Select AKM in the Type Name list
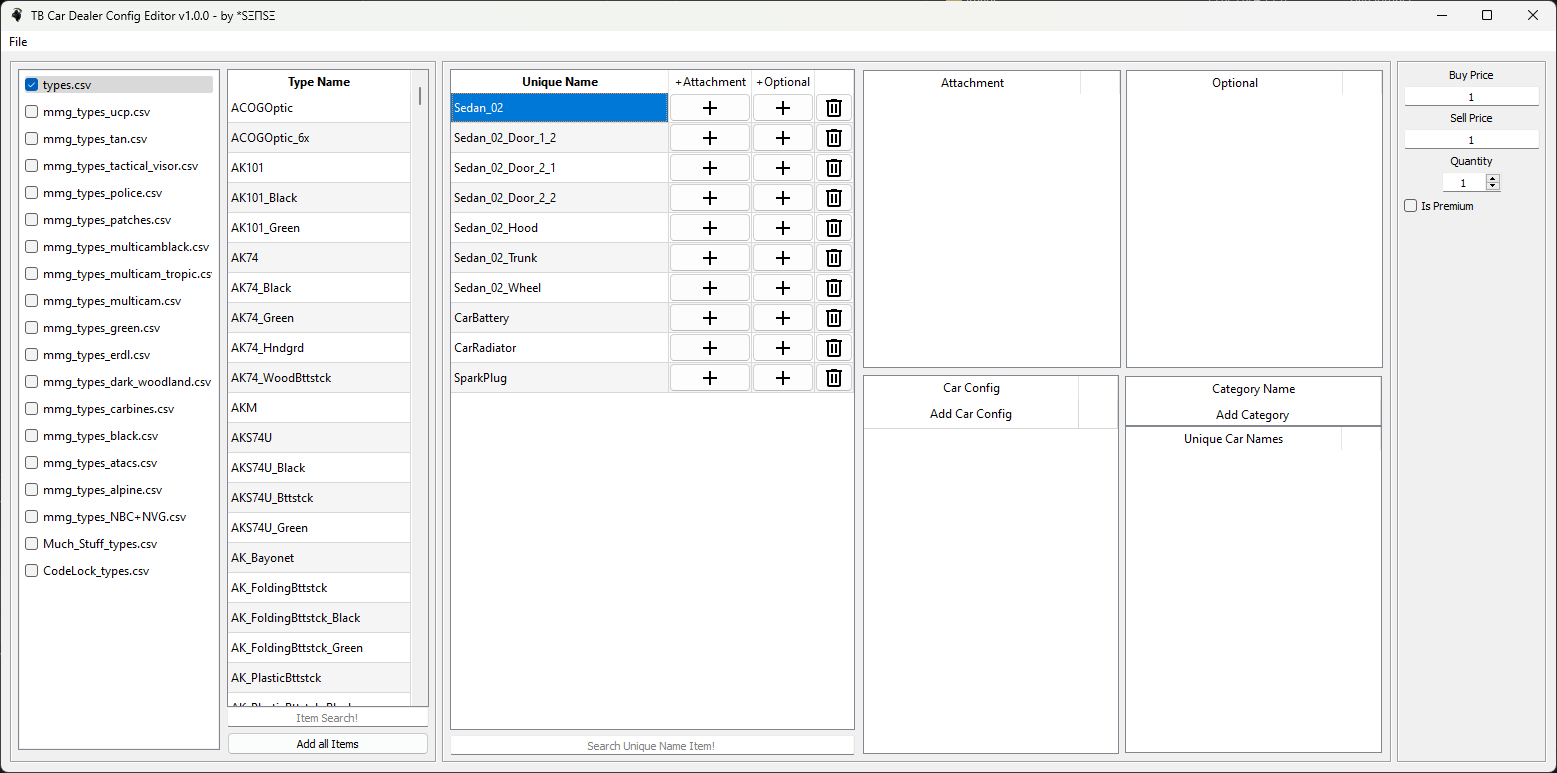This screenshot has height=773, width=1557. tap(319, 408)
